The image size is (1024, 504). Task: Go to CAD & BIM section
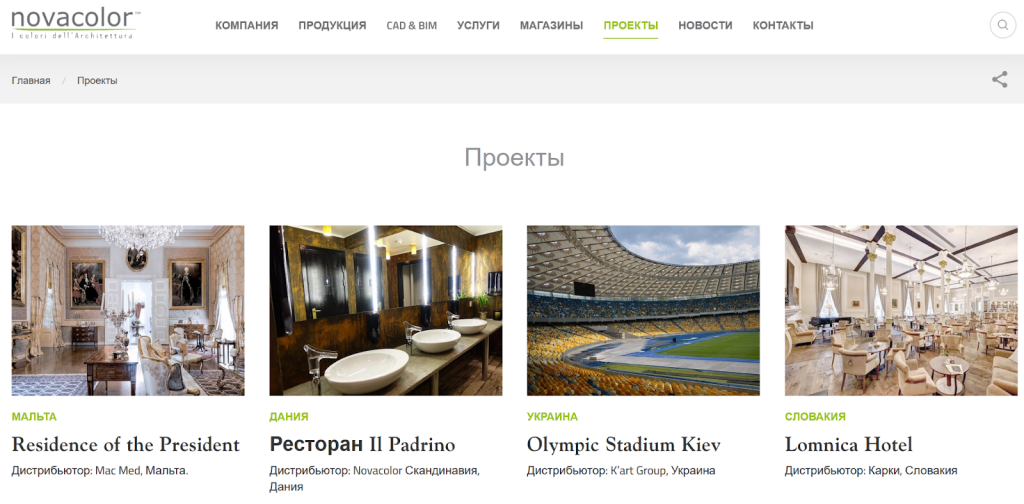(412, 25)
